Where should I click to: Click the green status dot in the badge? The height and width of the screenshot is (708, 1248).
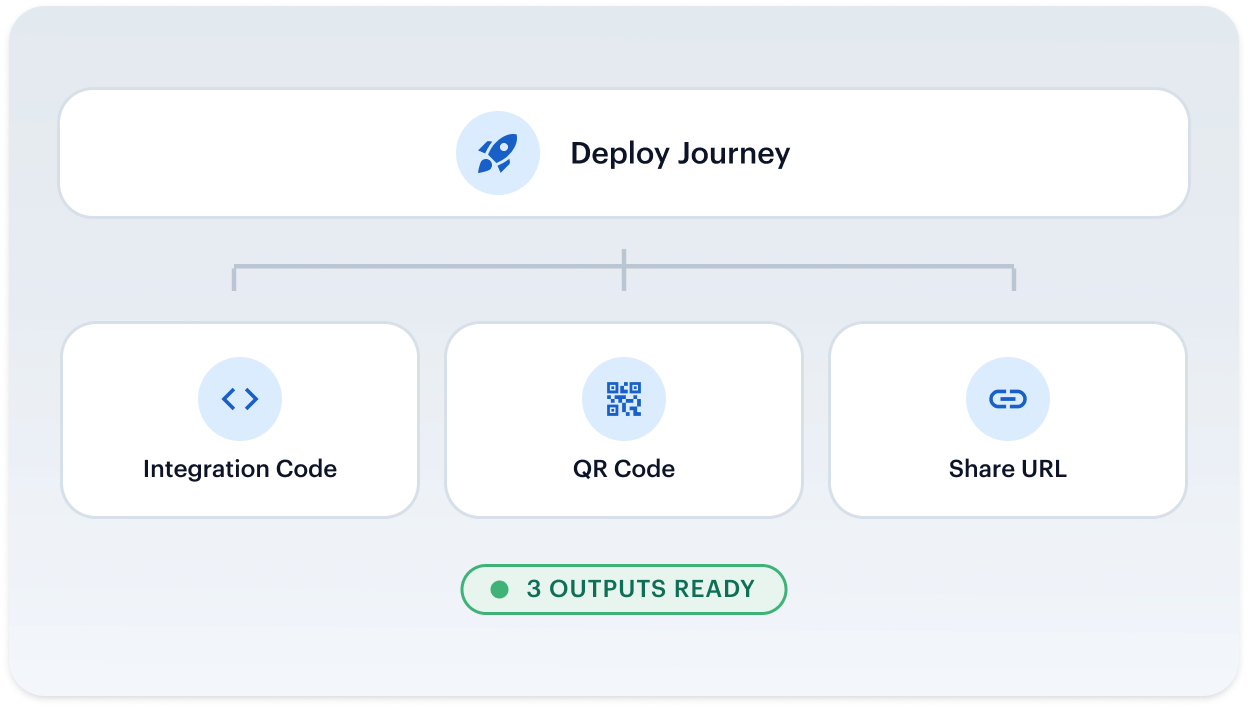pyautogui.click(x=500, y=589)
